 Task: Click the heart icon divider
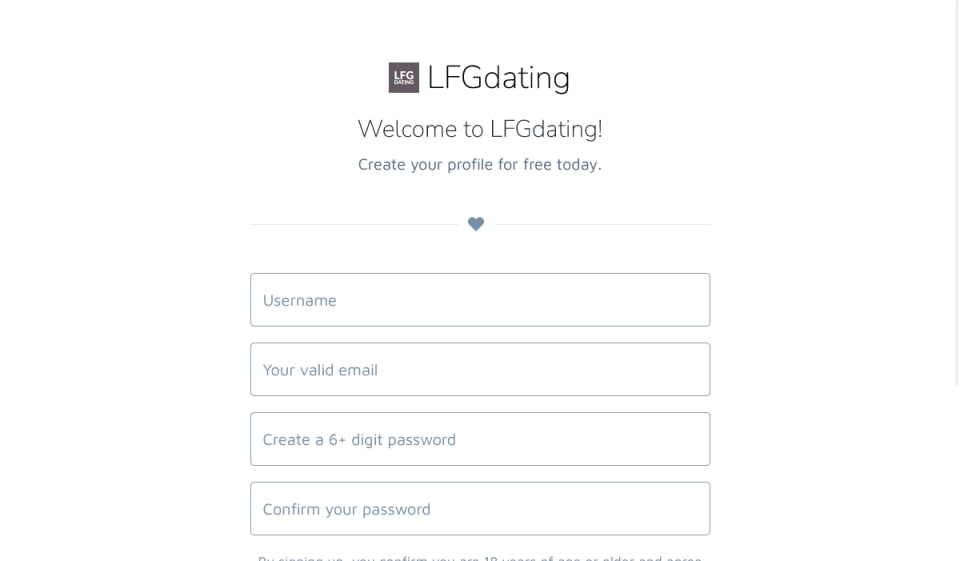tap(476, 224)
